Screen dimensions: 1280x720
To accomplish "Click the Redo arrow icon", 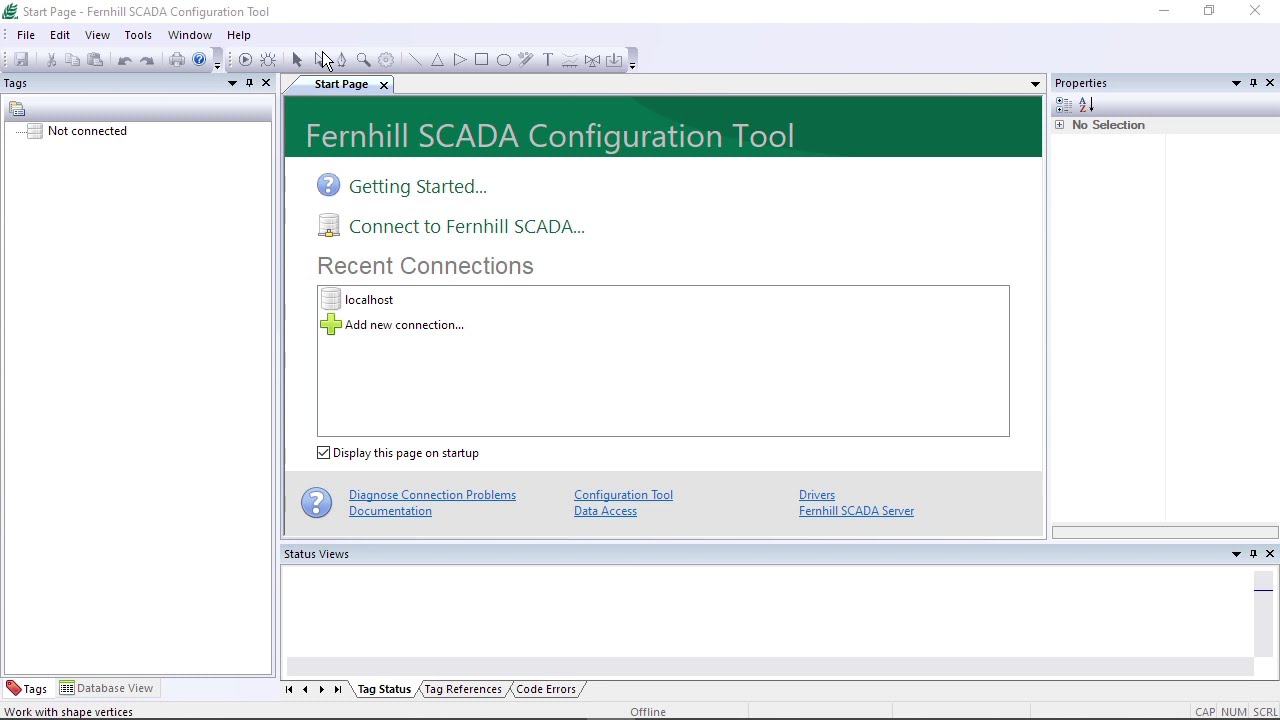I will point(147,60).
